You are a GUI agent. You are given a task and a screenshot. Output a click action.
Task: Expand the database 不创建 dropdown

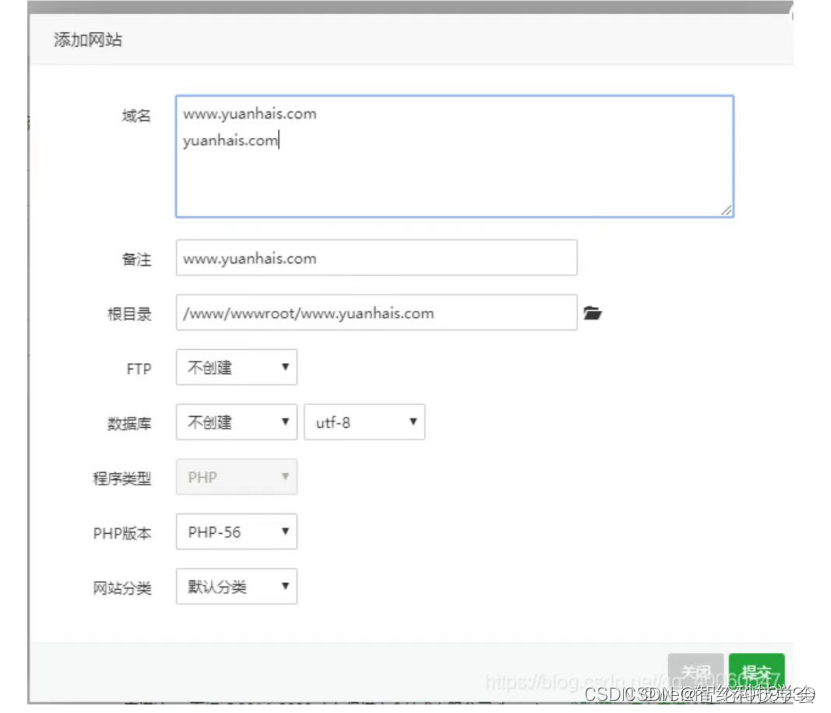pyautogui.click(x=236, y=422)
